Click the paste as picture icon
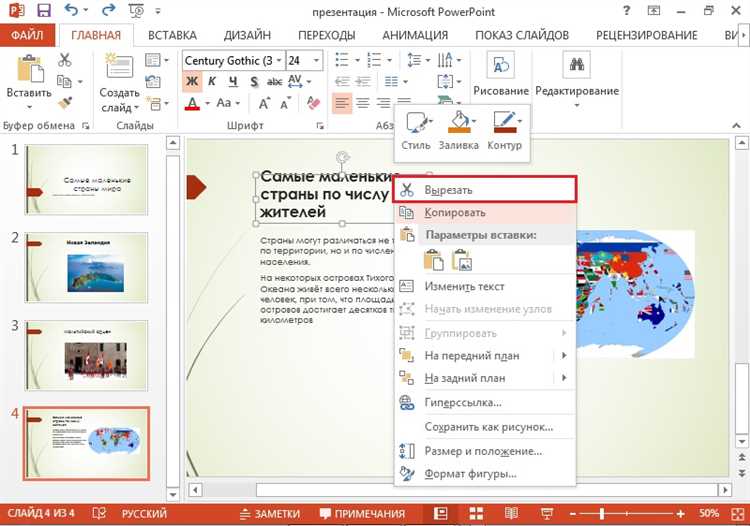750x526 pixels. 462,260
